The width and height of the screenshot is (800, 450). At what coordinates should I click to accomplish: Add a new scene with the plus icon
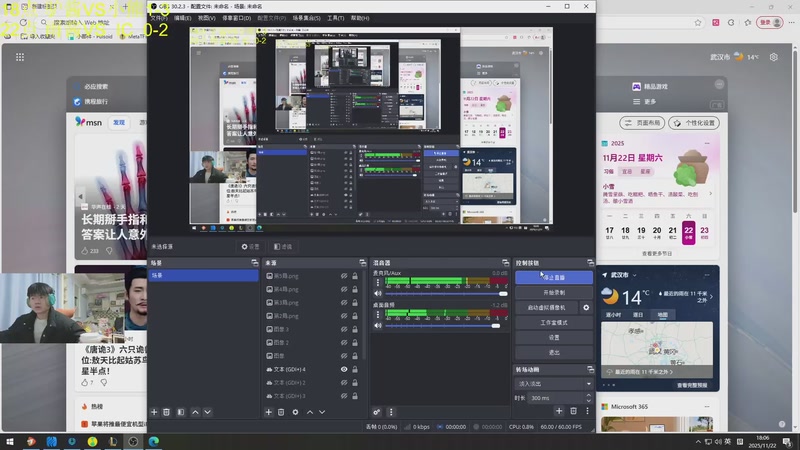(154, 412)
